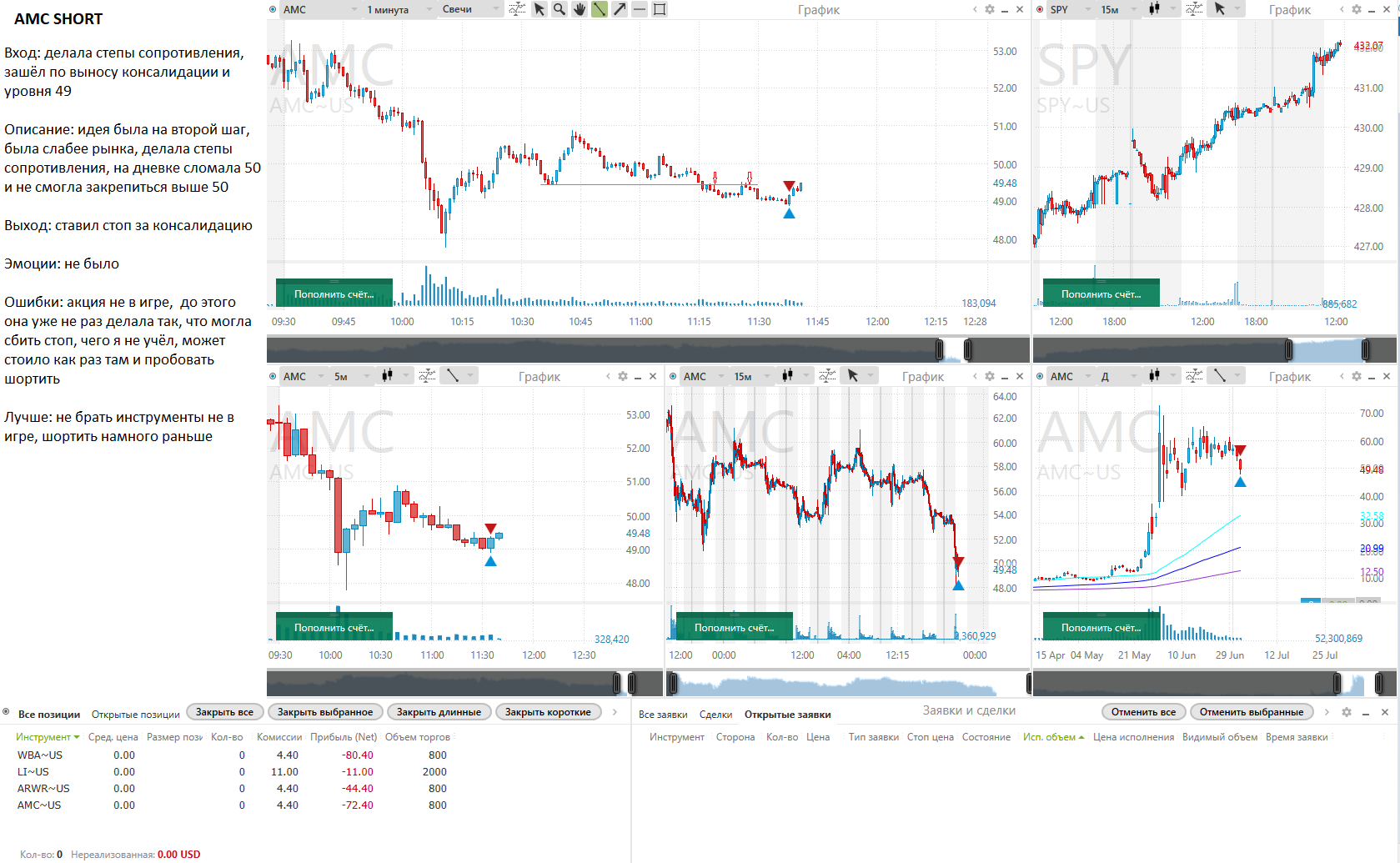The height and width of the screenshot is (863, 1400).
Task: Select line tool in AMC daily chart
Action: coord(1220,376)
